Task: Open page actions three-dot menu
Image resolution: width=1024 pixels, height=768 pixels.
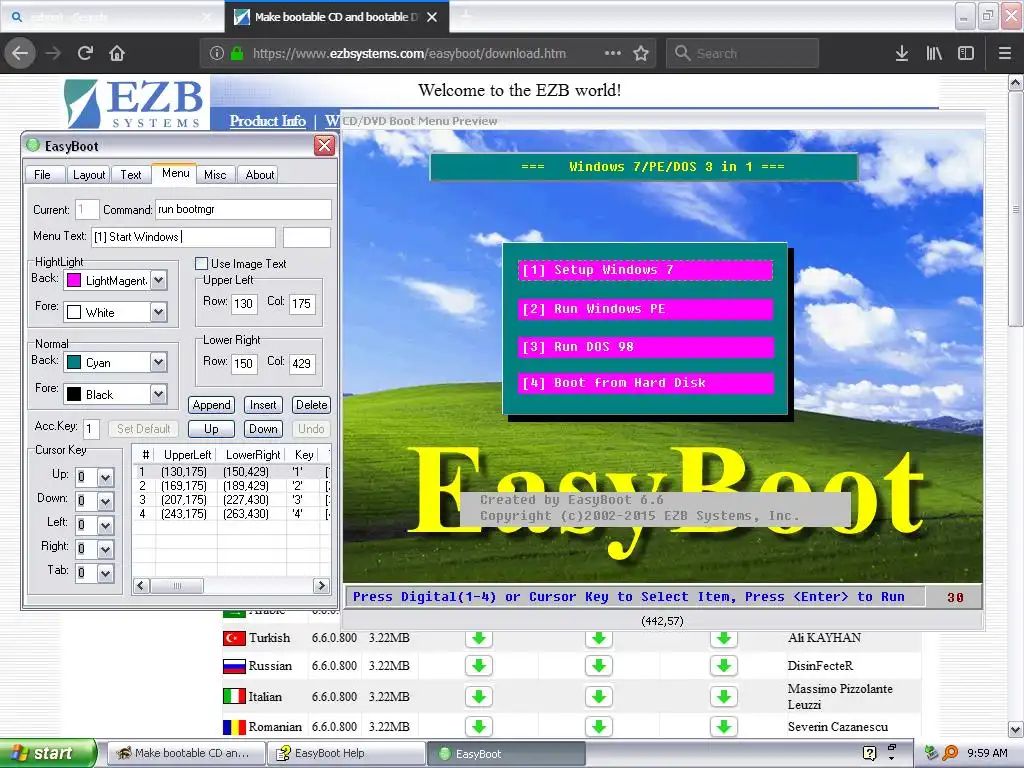Action: coord(613,53)
